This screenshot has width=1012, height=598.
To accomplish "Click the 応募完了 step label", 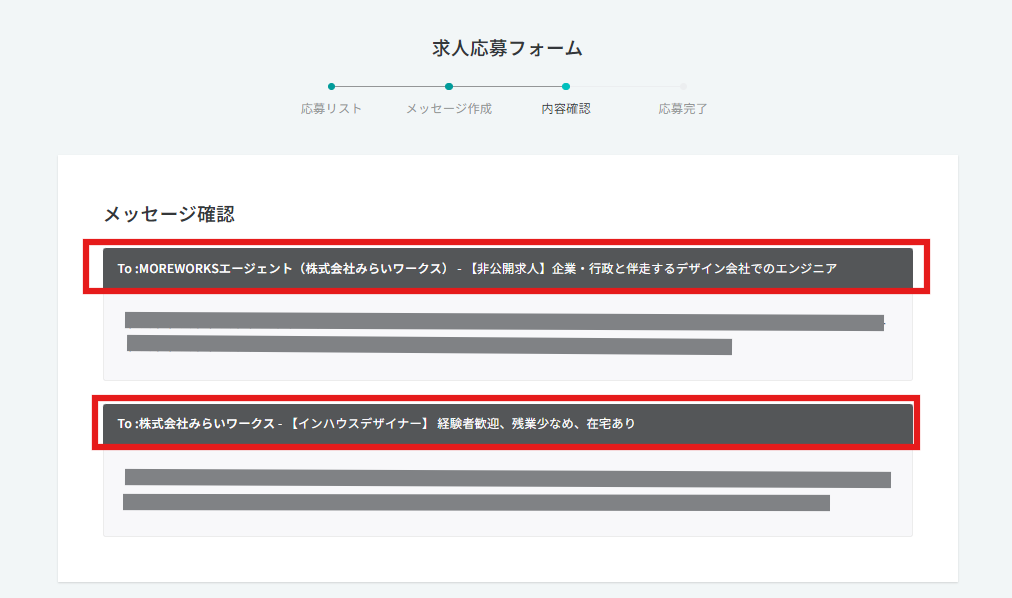I will click(683, 109).
